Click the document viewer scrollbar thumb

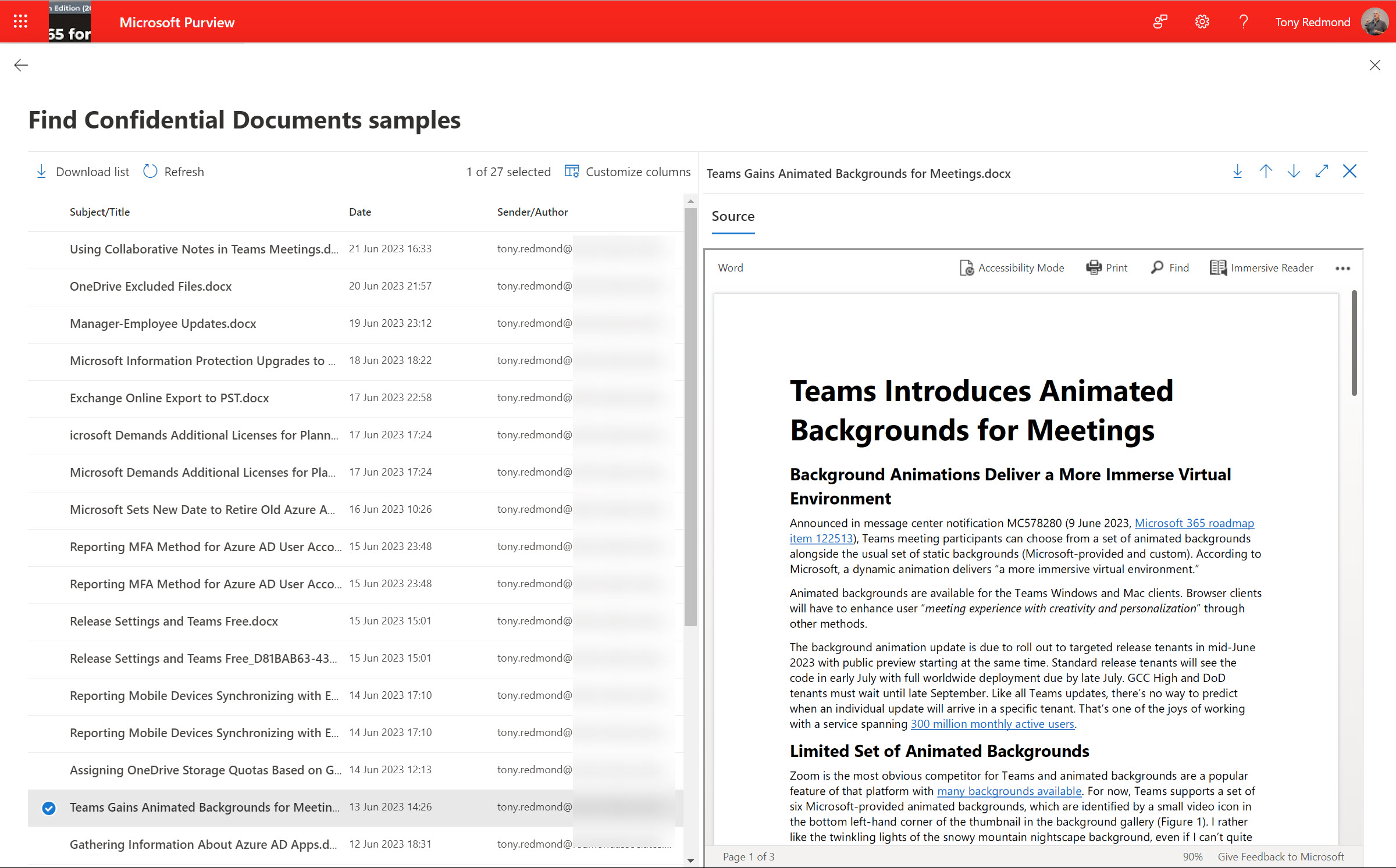(x=1354, y=343)
